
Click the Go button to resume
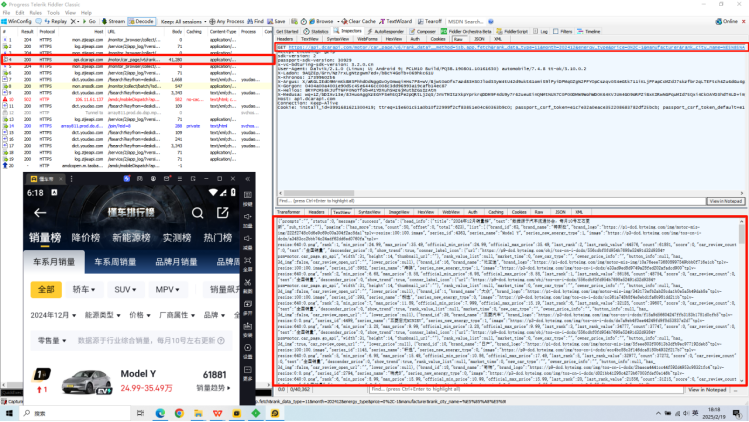pos(89,22)
